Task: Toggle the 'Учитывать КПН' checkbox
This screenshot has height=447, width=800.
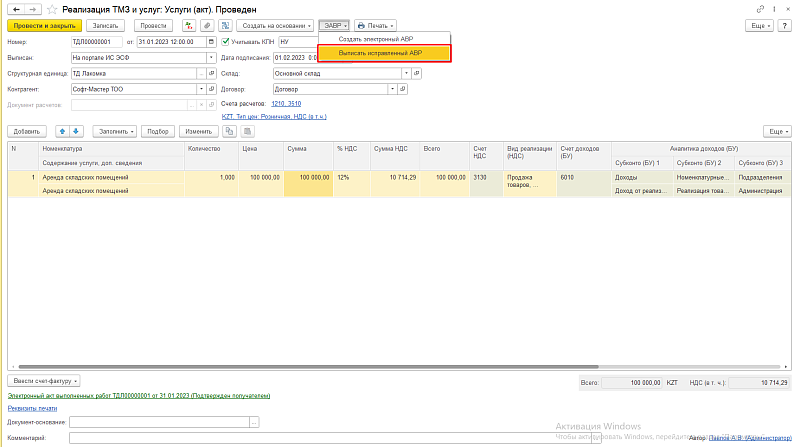Action: point(226,42)
